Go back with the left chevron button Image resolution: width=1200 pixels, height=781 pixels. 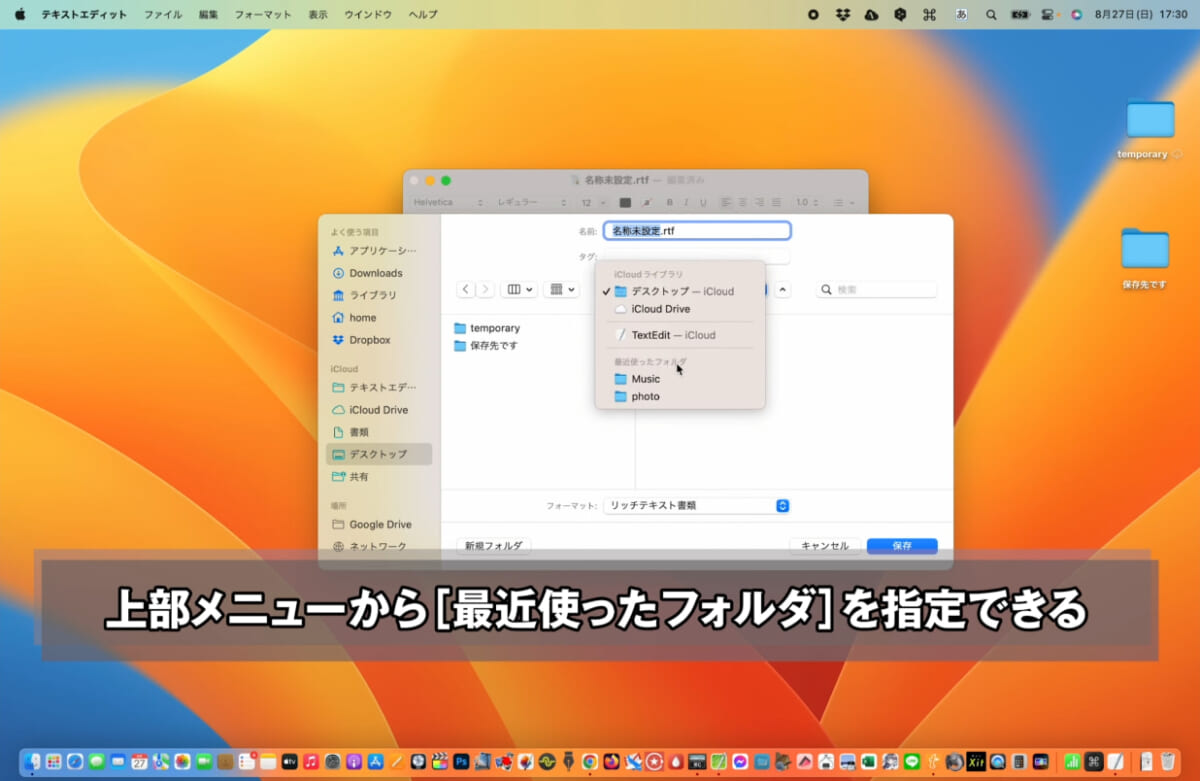point(466,289)
